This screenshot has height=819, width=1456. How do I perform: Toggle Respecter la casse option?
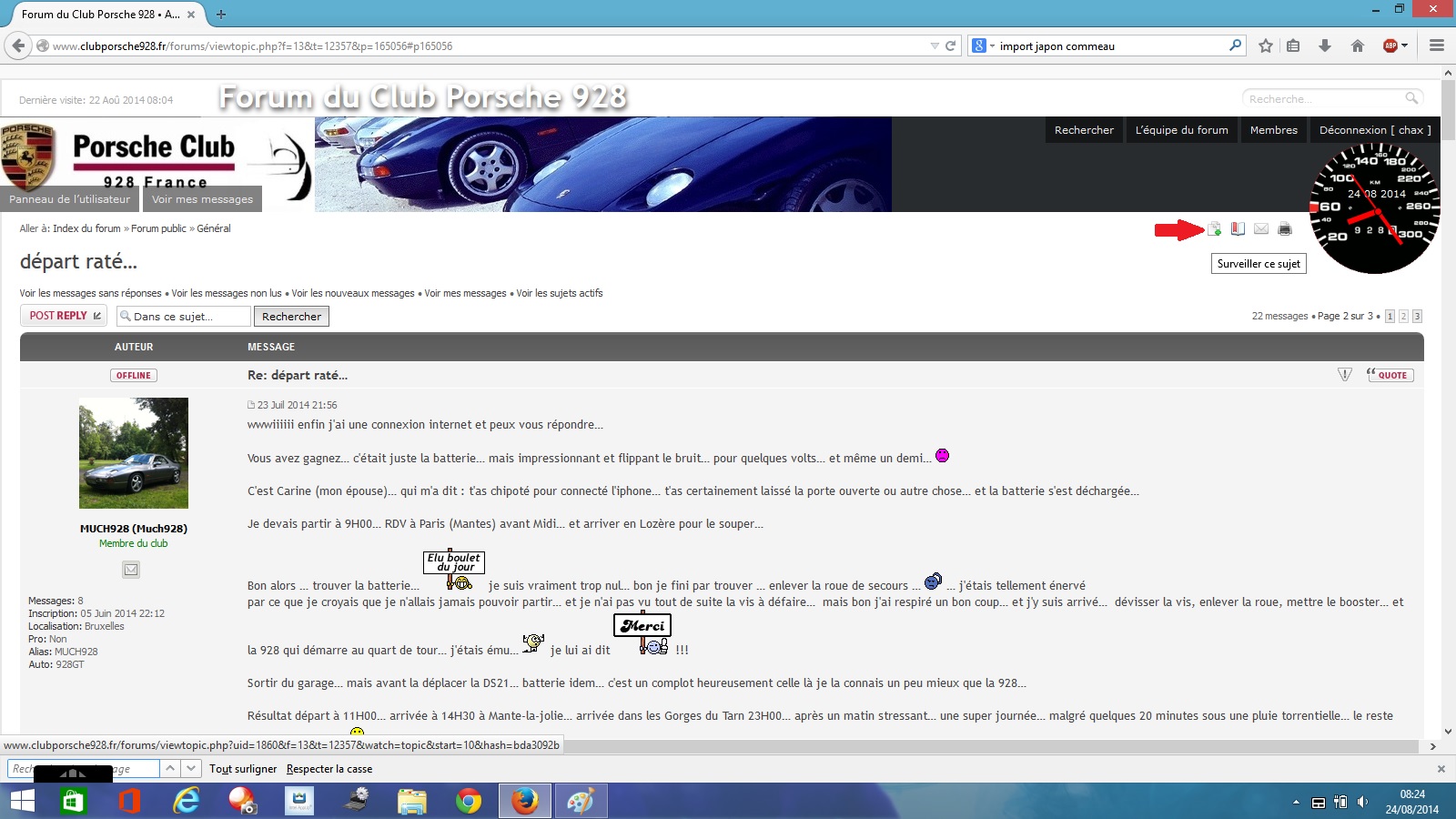pyautogui.click(x=329, y=769)
